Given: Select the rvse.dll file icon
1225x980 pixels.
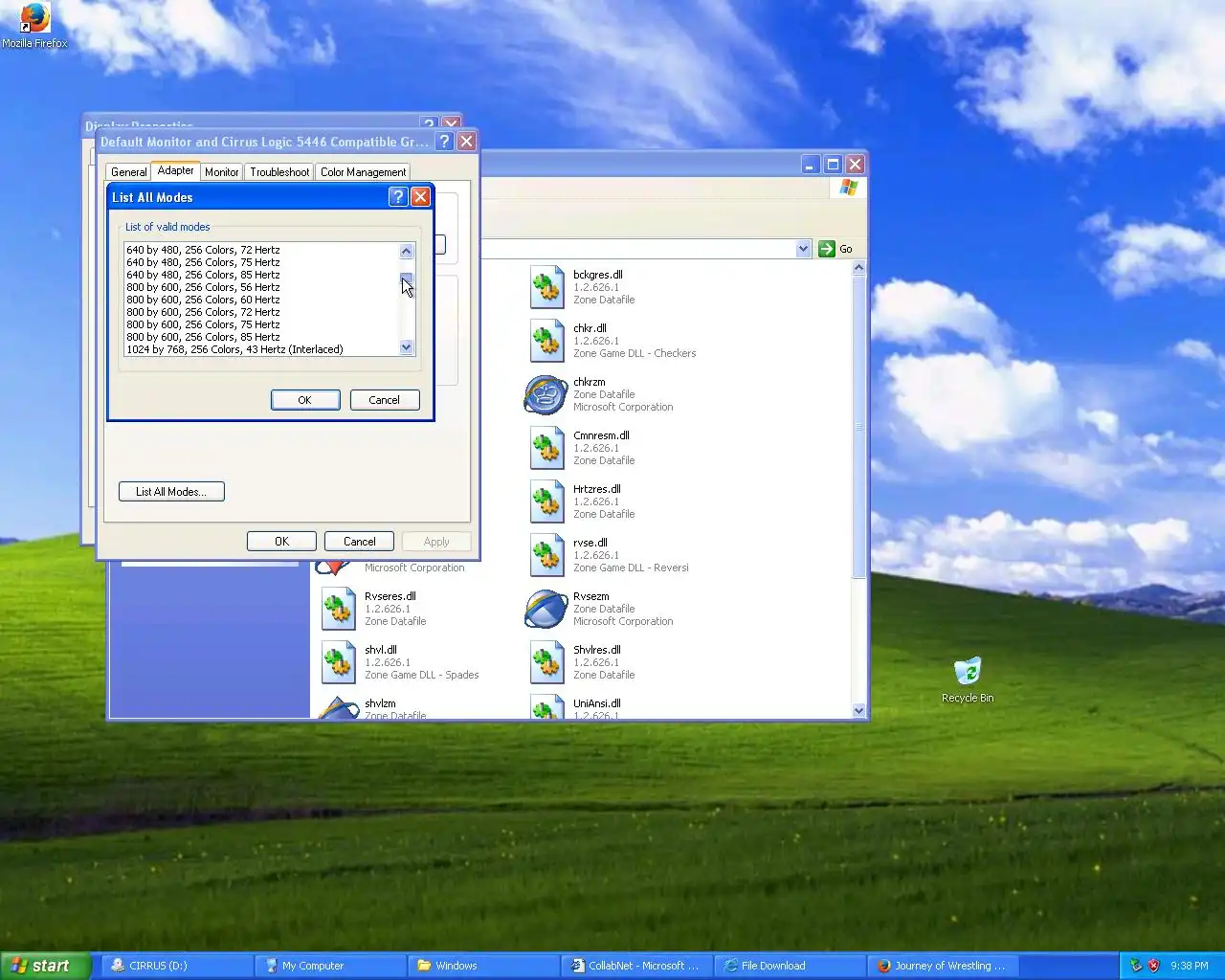Looking at the screenshot, I should 546,555.
